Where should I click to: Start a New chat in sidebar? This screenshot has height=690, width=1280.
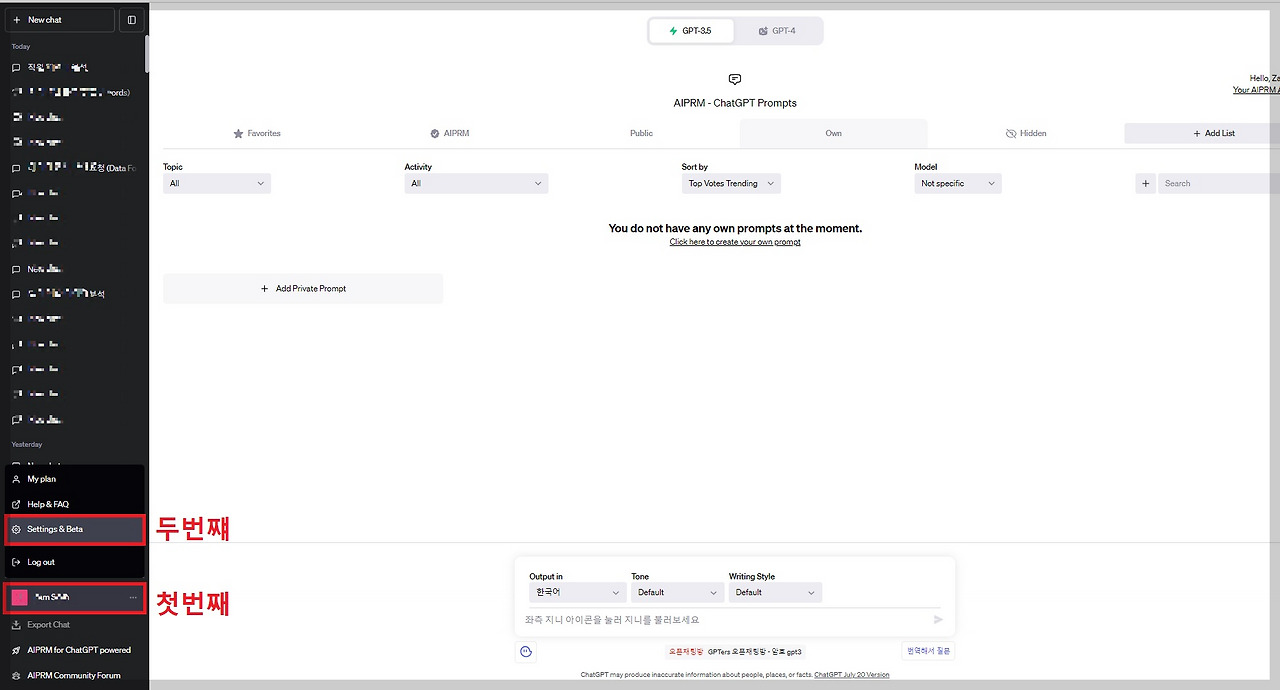click(59, 20)
